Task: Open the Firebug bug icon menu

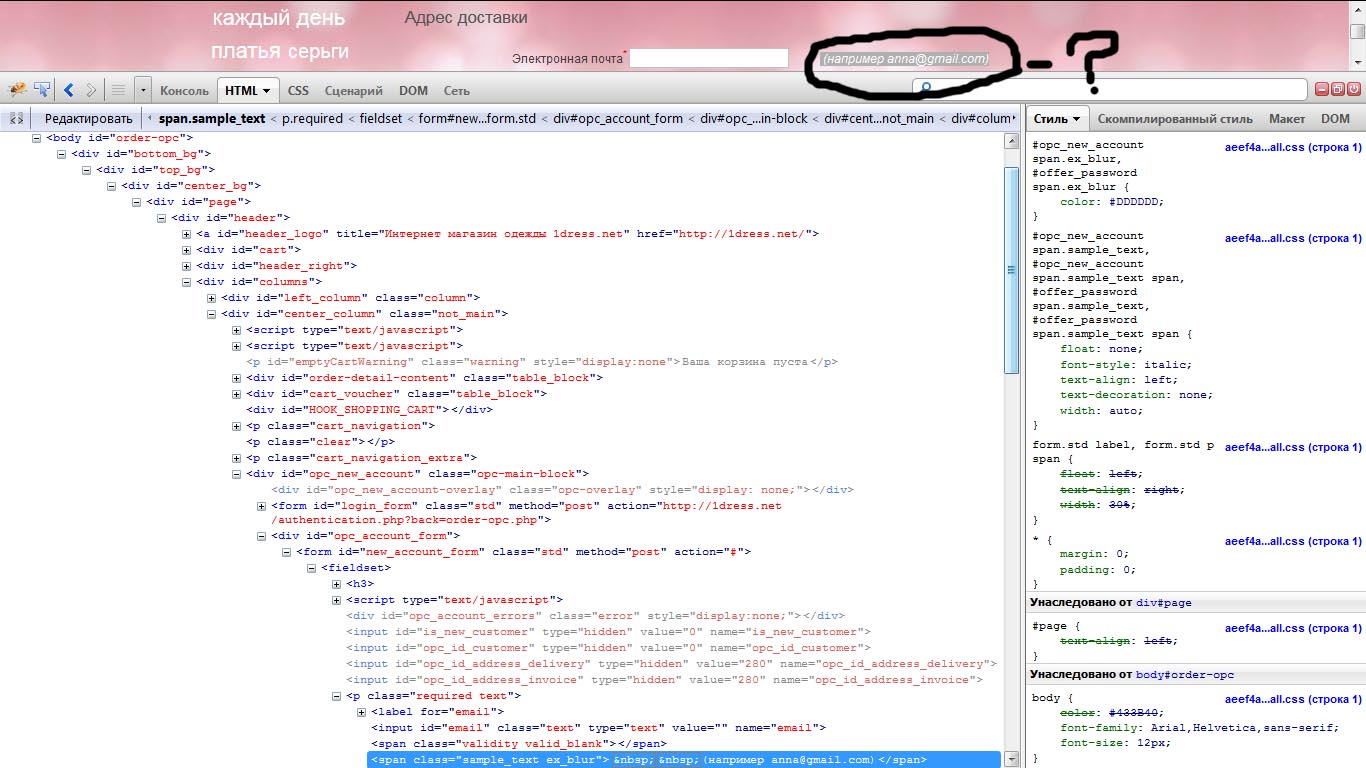Action: click(x=16, y=90)
